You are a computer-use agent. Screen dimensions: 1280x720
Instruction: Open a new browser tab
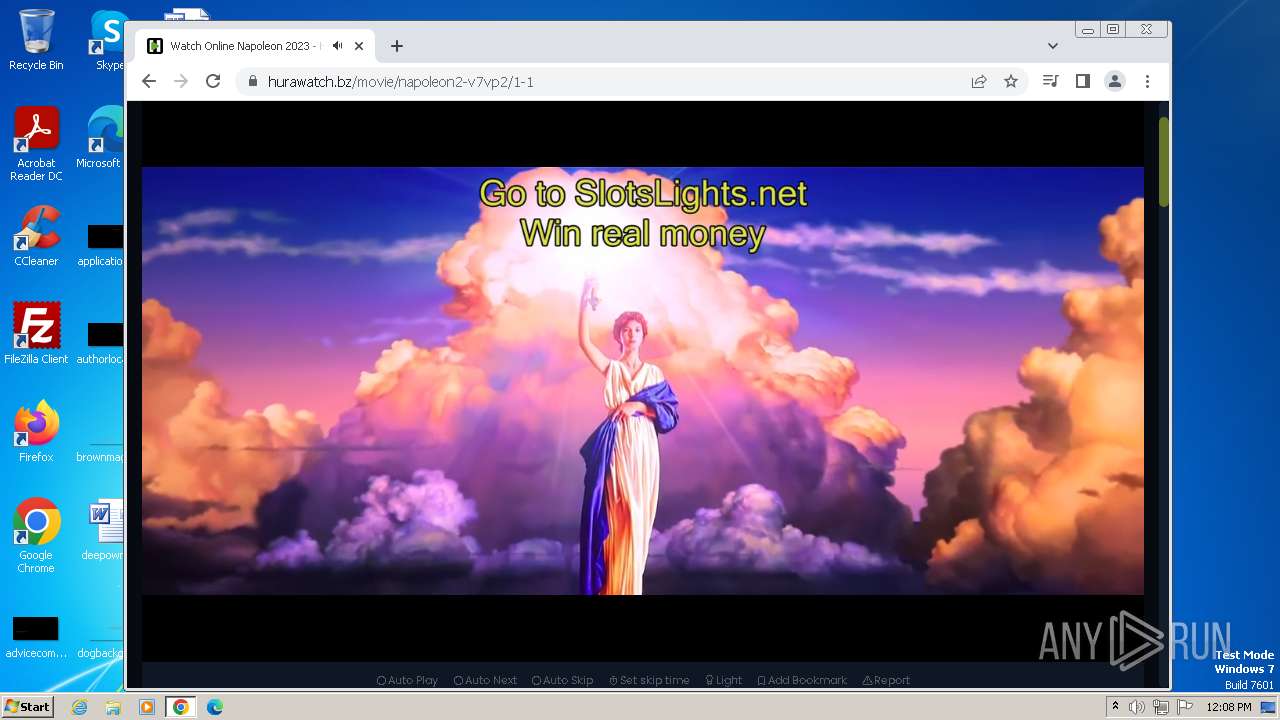(397, 46)
